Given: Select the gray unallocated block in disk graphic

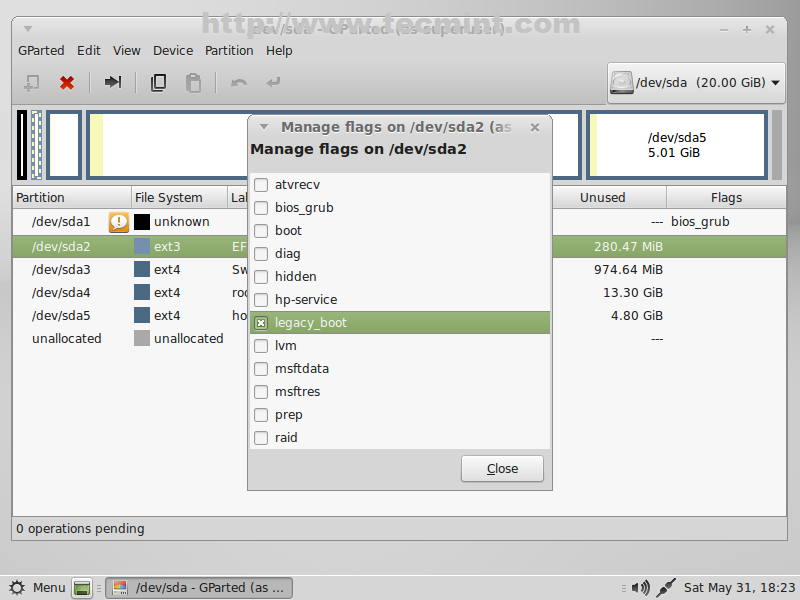Looking at the screenshot, I should [x=777, y=145].
